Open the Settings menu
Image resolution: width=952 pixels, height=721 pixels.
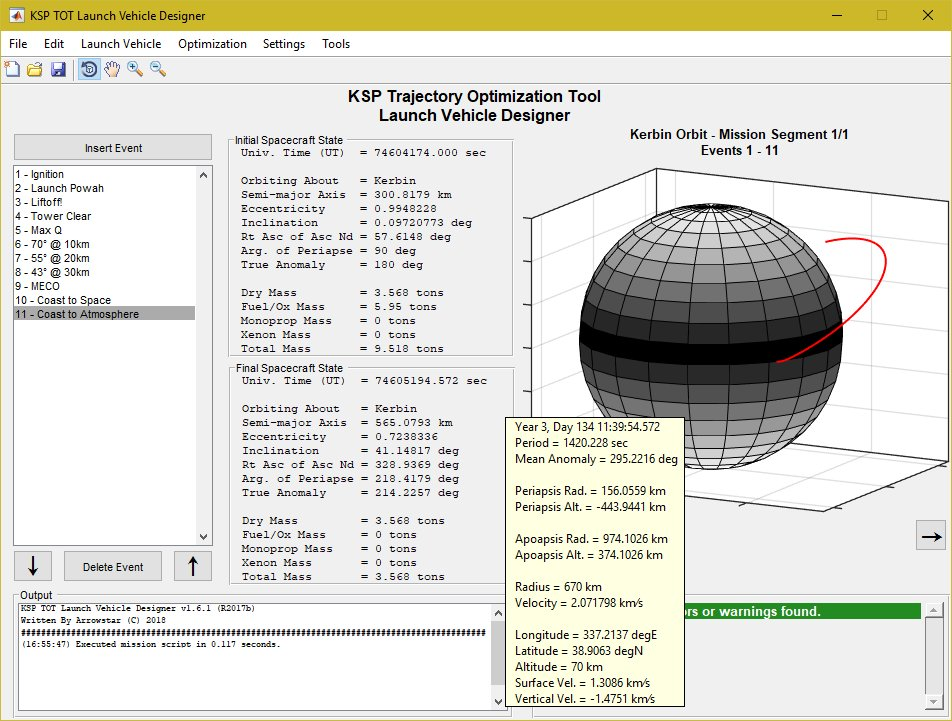284,44
